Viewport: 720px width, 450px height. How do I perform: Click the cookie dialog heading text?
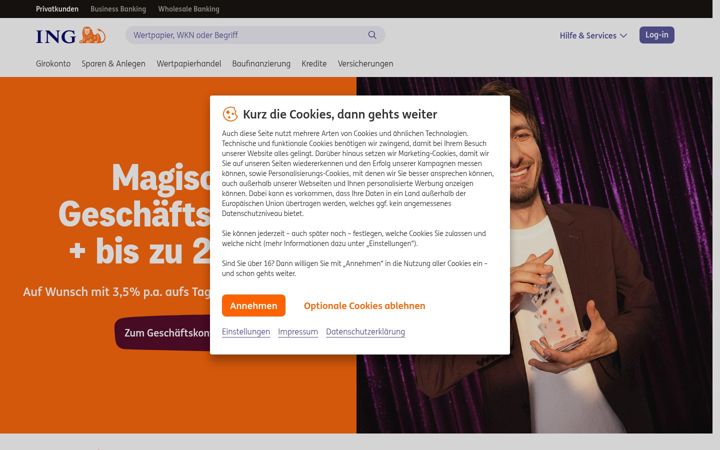point(340,114)
